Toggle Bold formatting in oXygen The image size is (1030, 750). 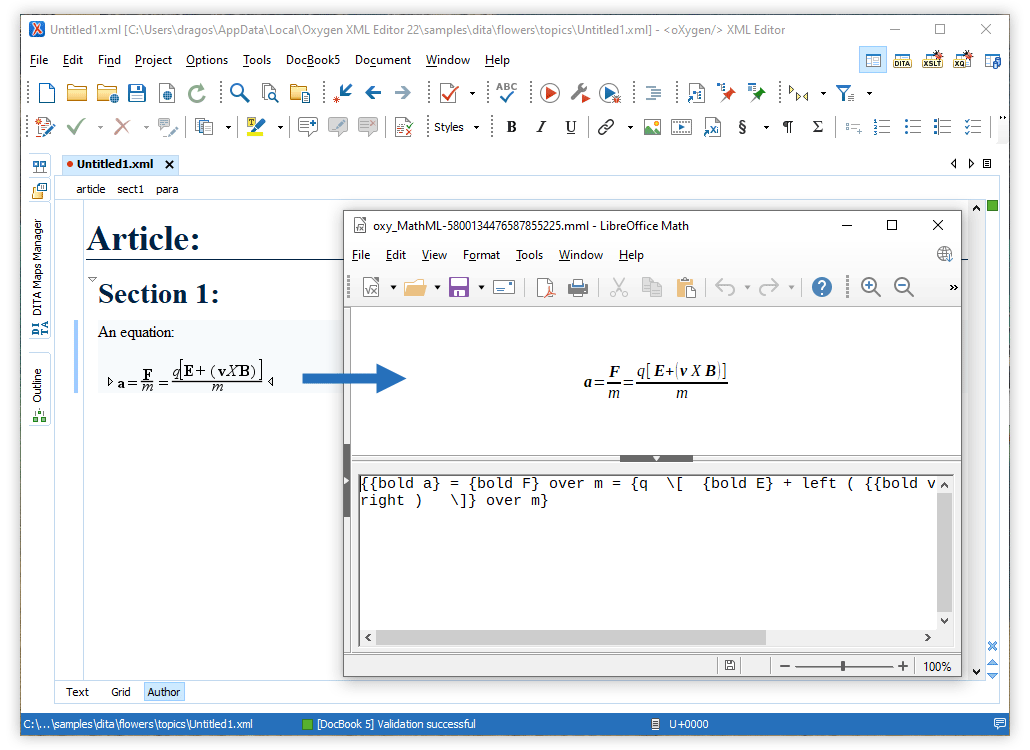pyautogui.click(x=511, y=127)
